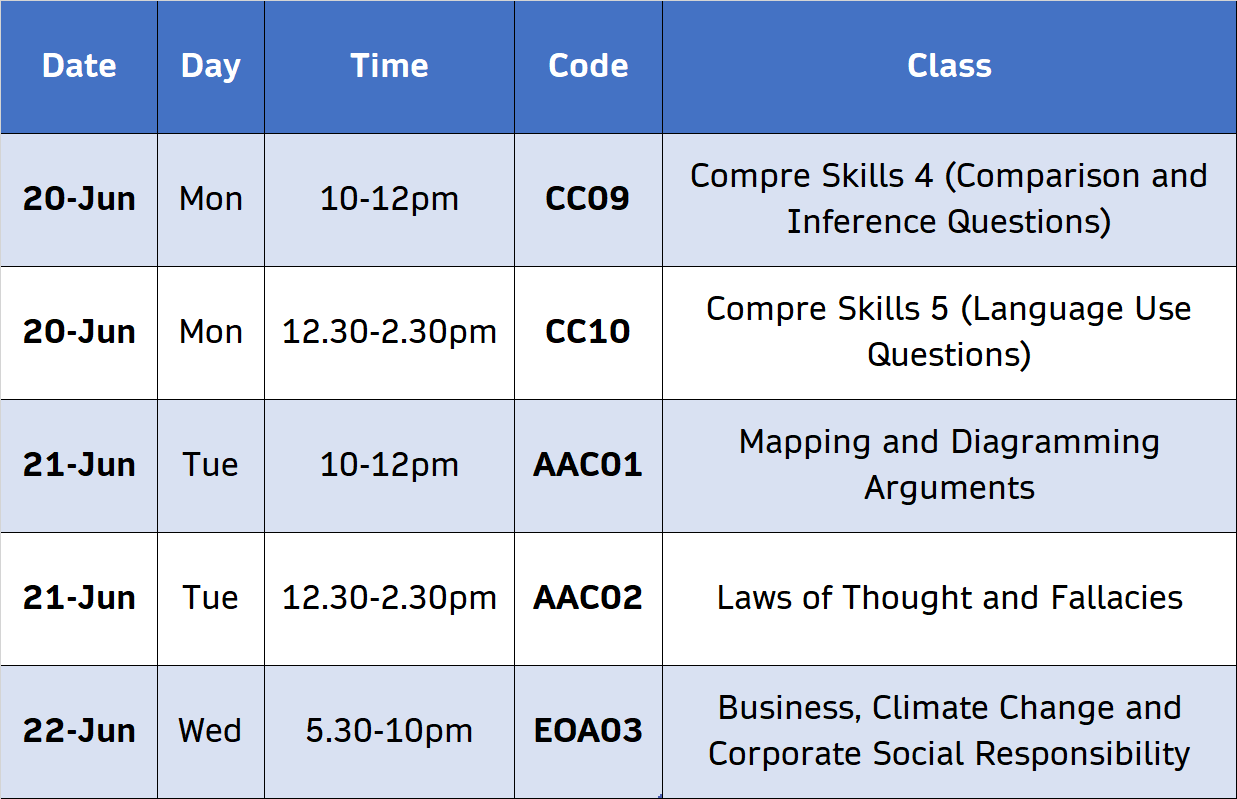Click Business, Climate Change class cell
Screen dimensions: 1237x799
click(x=949, y=732)
